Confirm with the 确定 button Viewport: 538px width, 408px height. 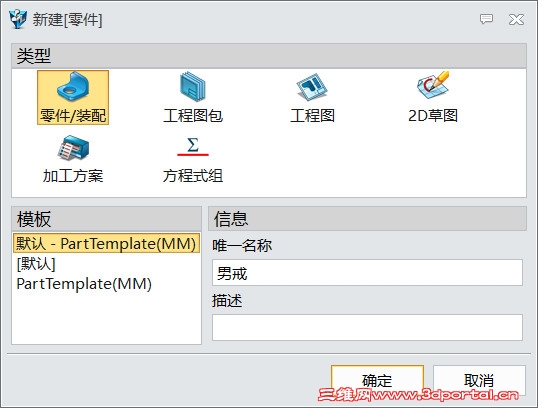377,380
